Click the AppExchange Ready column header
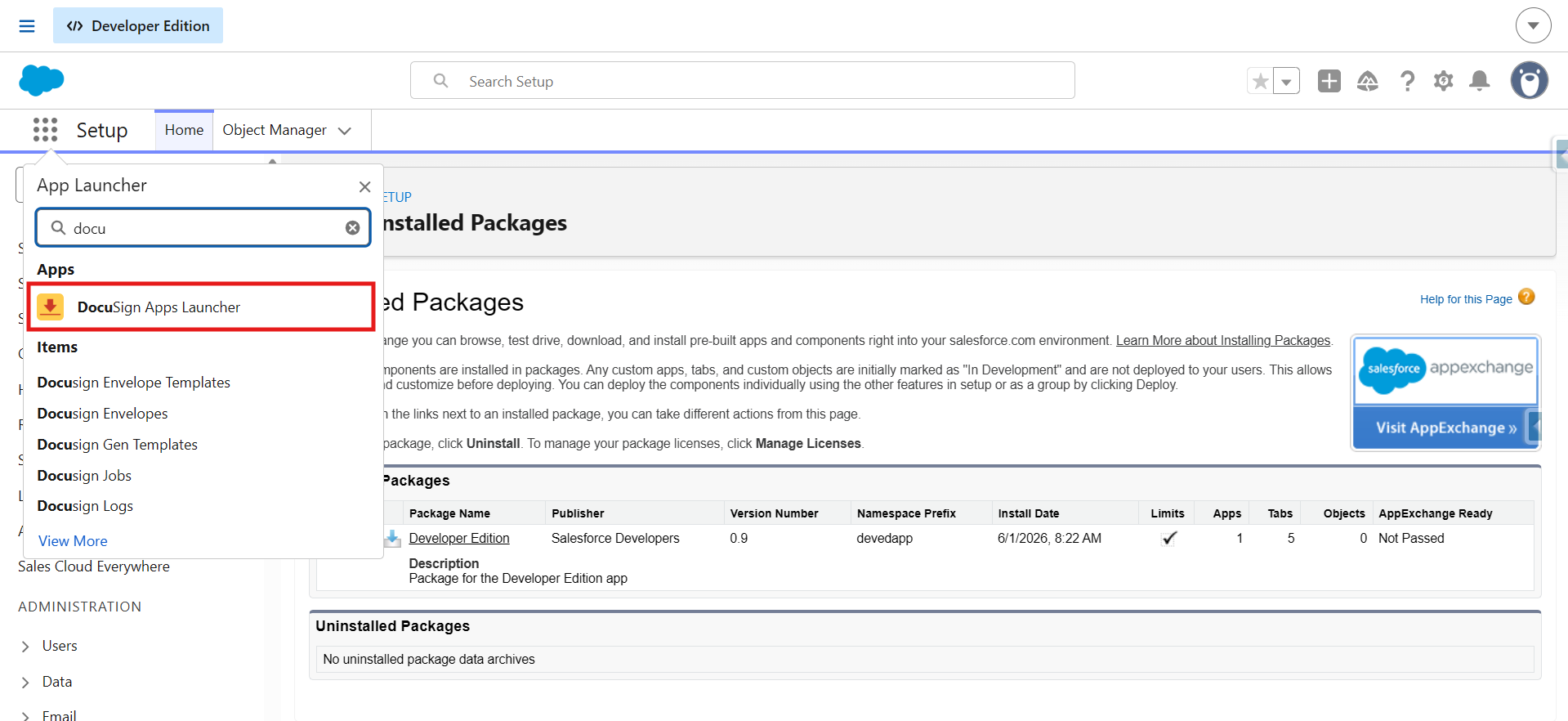Image resolution: width=1568 pixels, height=721 pixels. click(1435, 513)
